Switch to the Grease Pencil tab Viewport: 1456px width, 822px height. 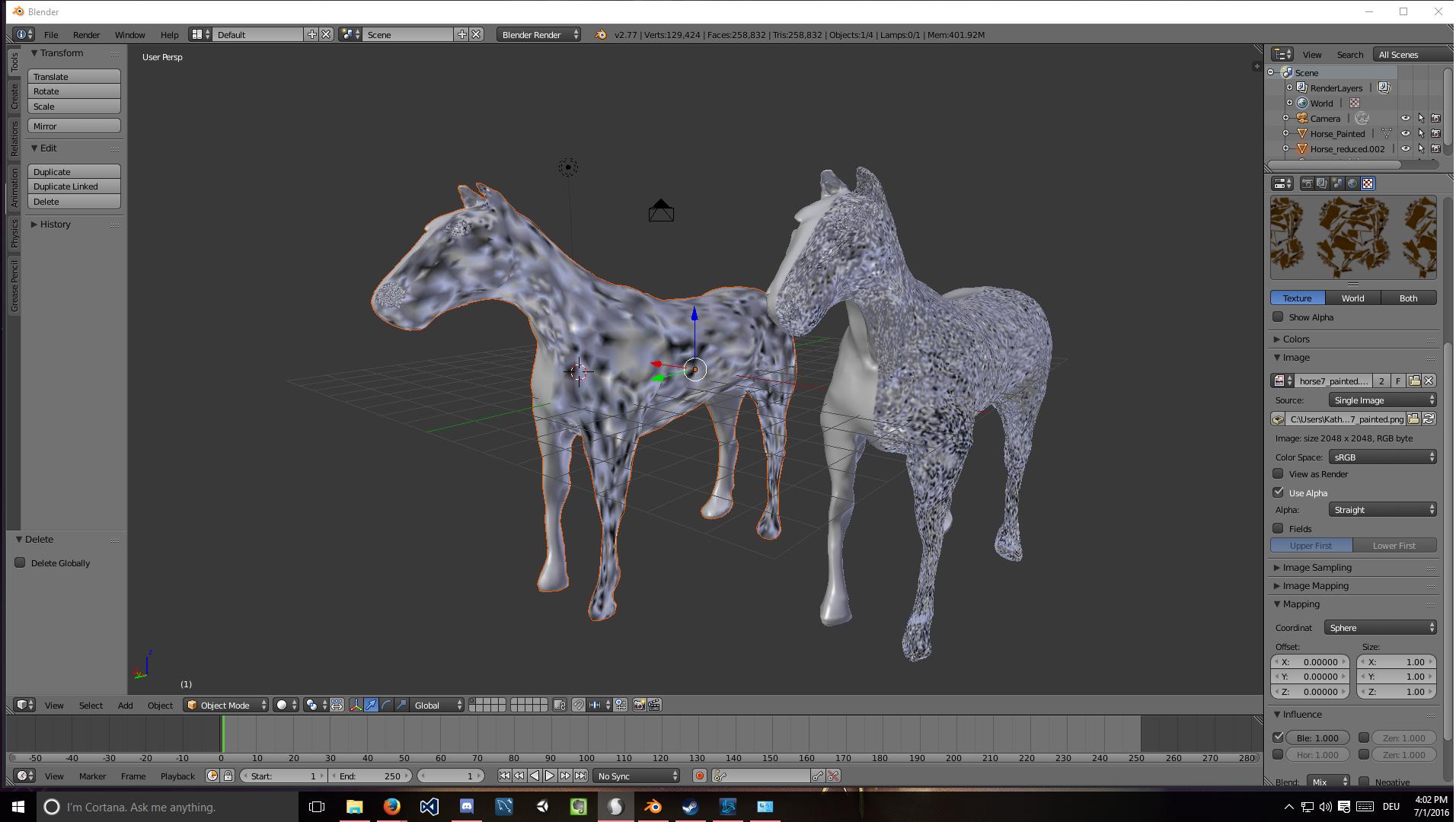pos(14,286)
